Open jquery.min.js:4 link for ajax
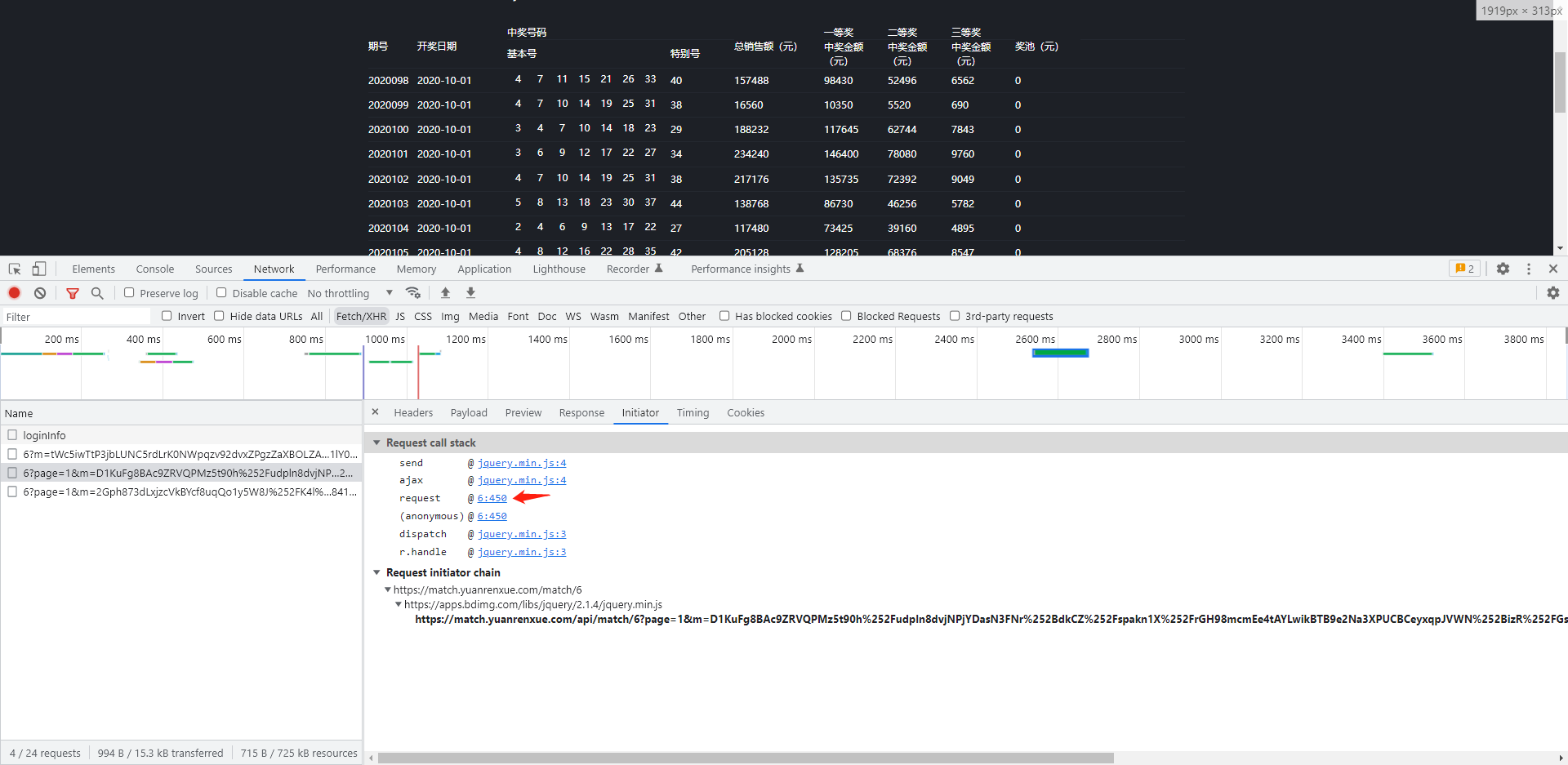 click(522, 480)
